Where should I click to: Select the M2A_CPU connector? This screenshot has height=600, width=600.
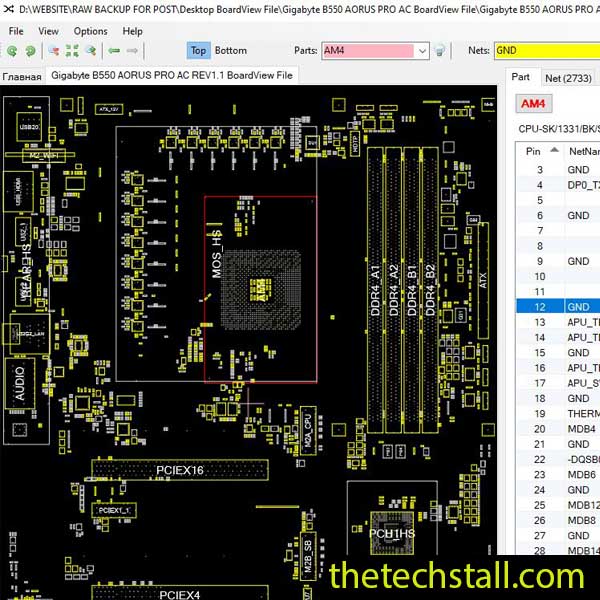point(308,431)
